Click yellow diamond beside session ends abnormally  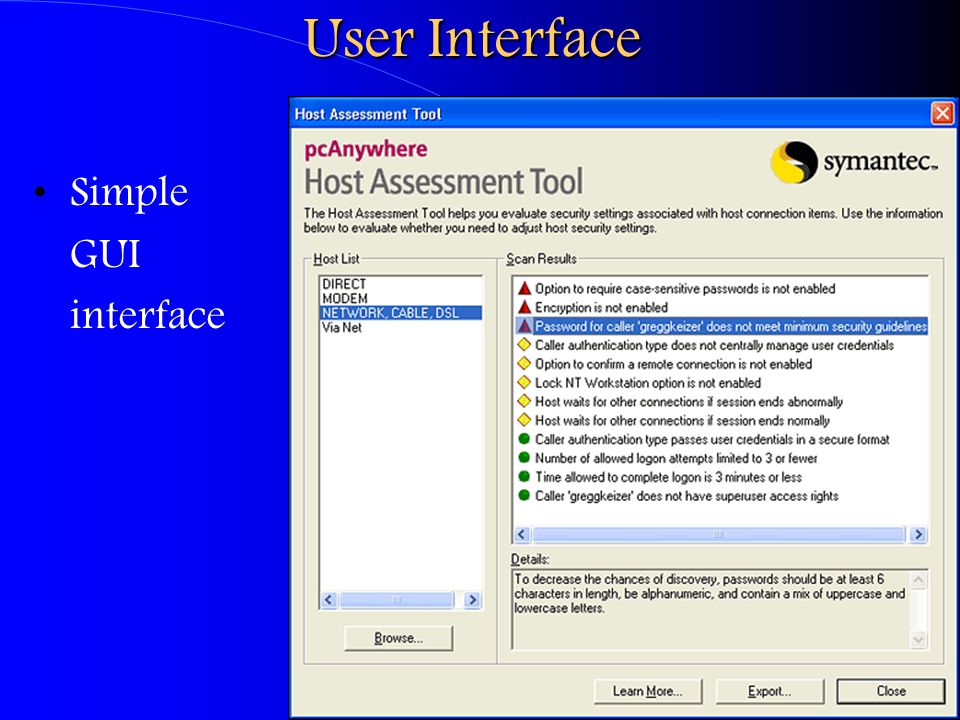tap(524, 402)
